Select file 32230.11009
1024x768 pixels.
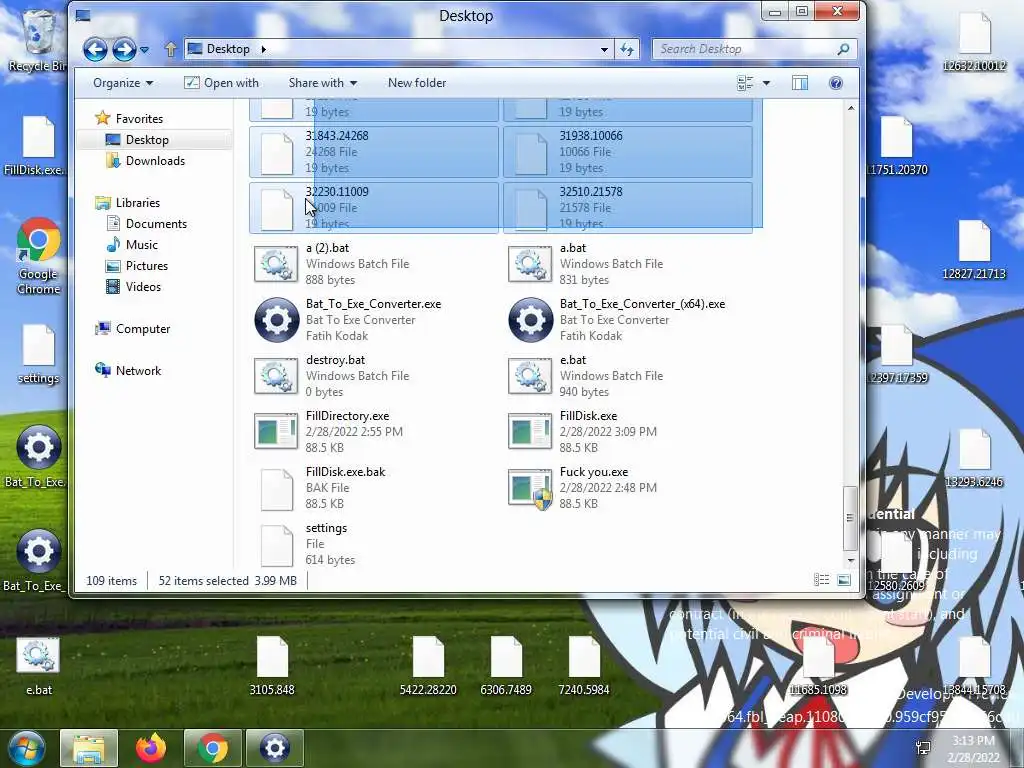pos(374,208)
